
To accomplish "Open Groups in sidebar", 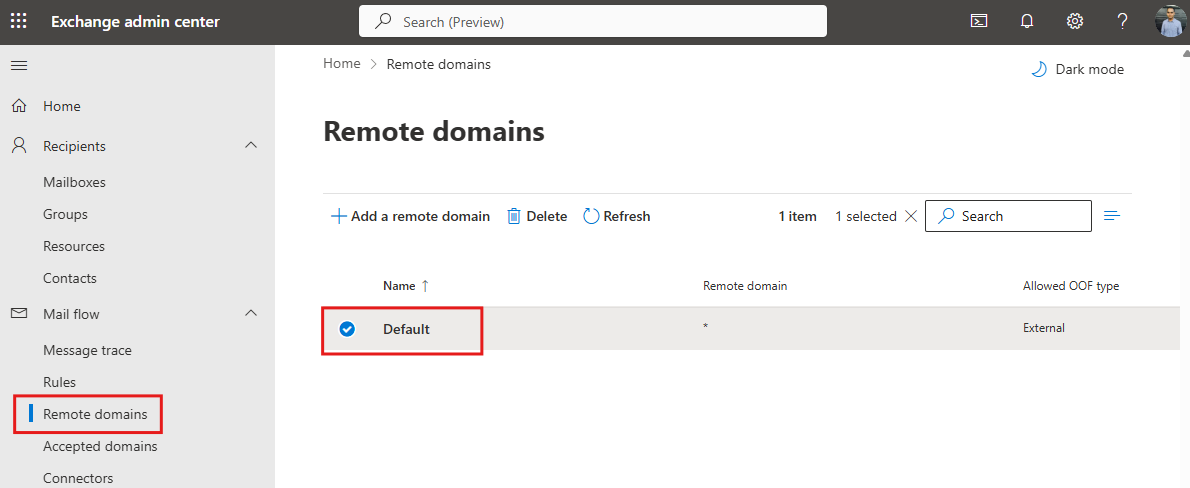I will pyautogui.click(x=65, y=214).
